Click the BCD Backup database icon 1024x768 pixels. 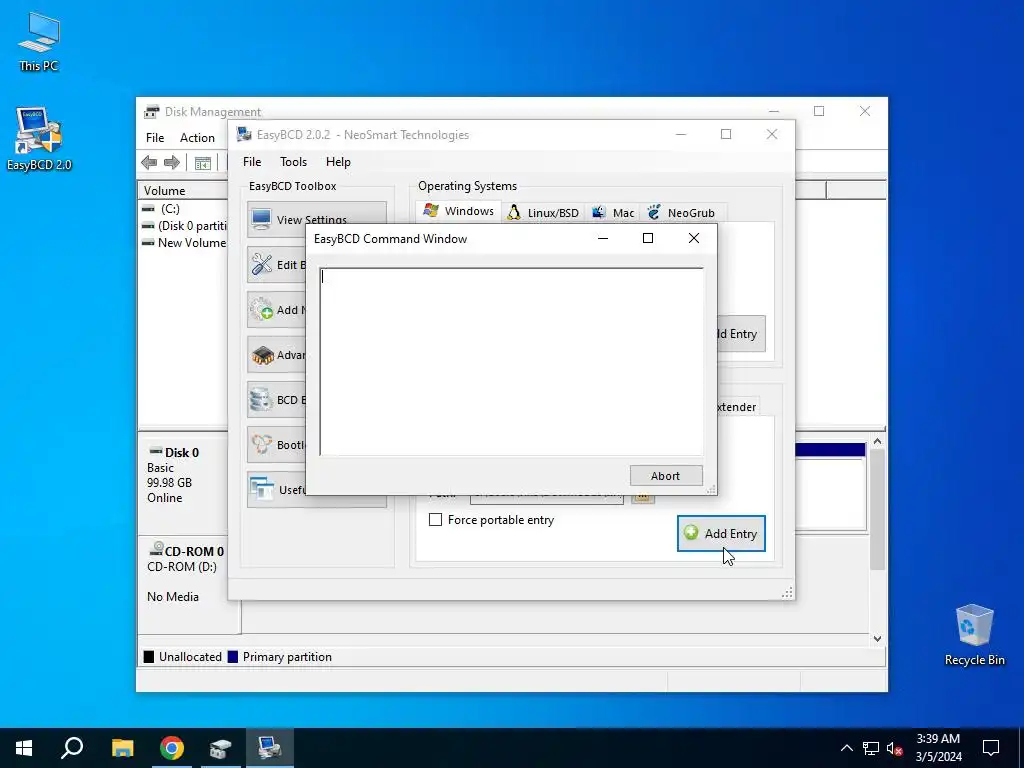pyautogui.click(x=261, y=400)
